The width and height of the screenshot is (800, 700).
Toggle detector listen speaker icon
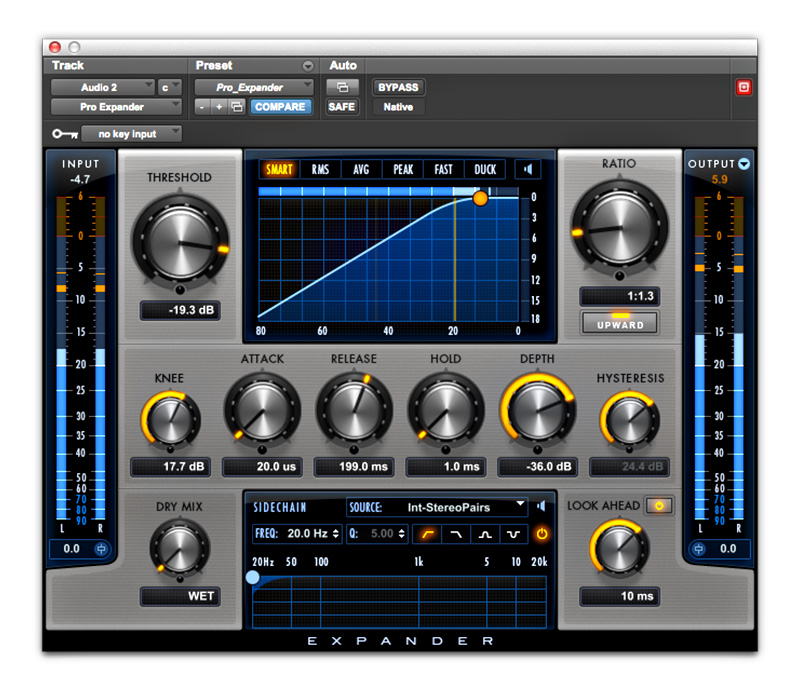528,169
